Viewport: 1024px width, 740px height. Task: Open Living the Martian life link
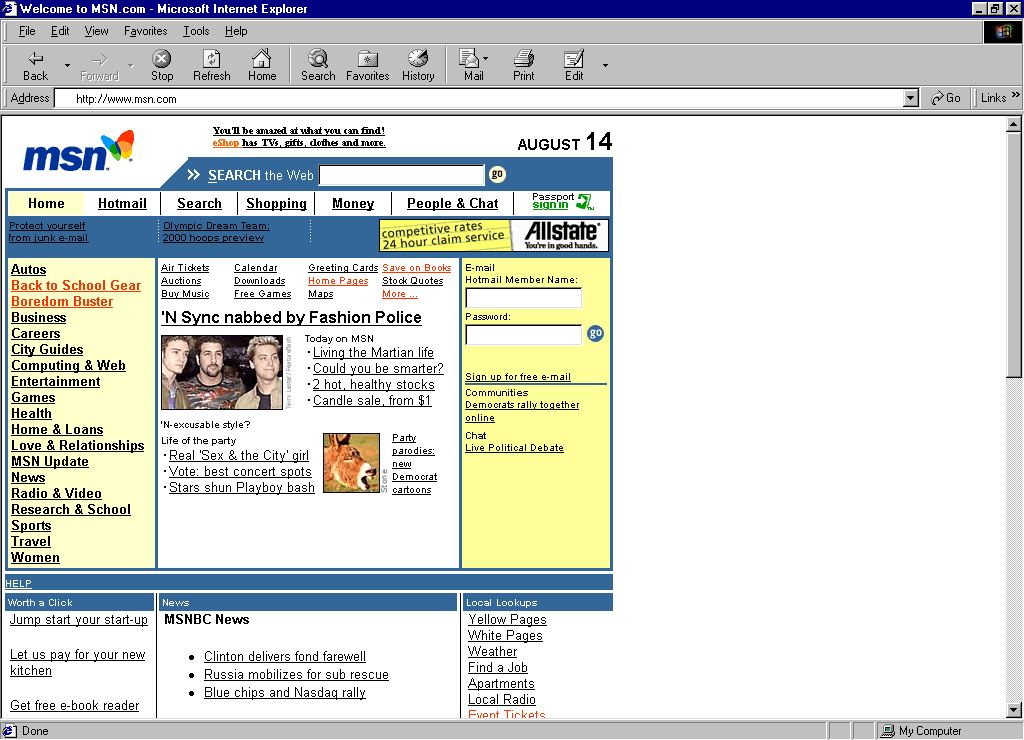373,353
